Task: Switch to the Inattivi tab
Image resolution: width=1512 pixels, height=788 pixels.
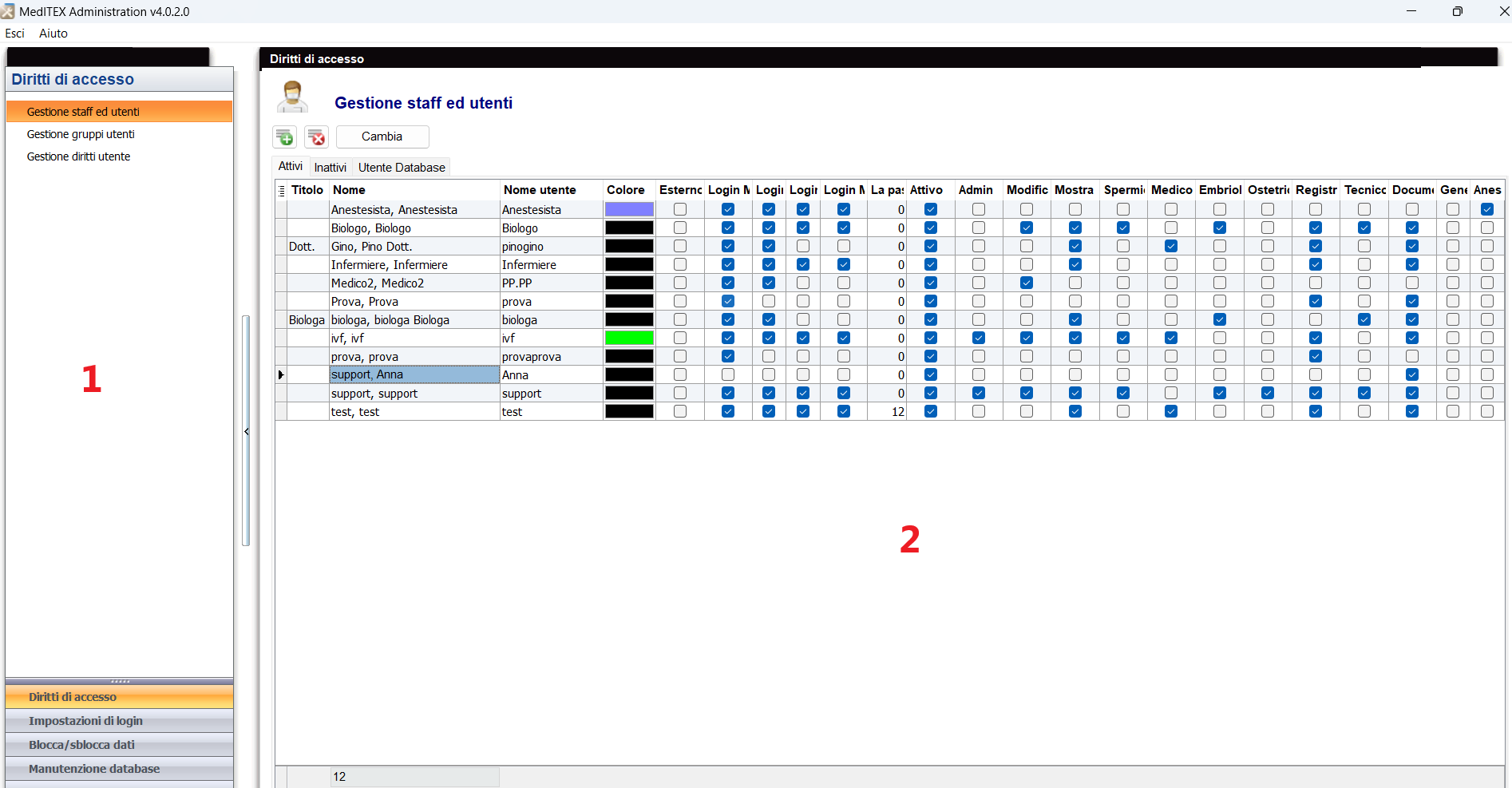Action: click(331, 168)
